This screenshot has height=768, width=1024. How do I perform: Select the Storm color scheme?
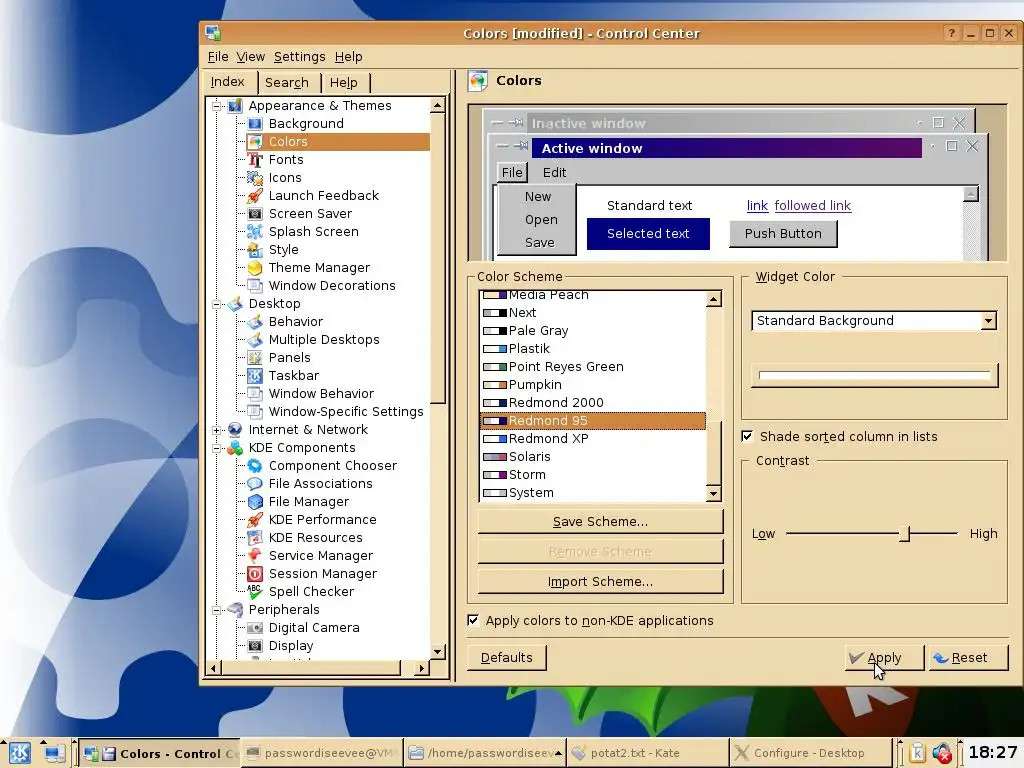pos(592,475)
